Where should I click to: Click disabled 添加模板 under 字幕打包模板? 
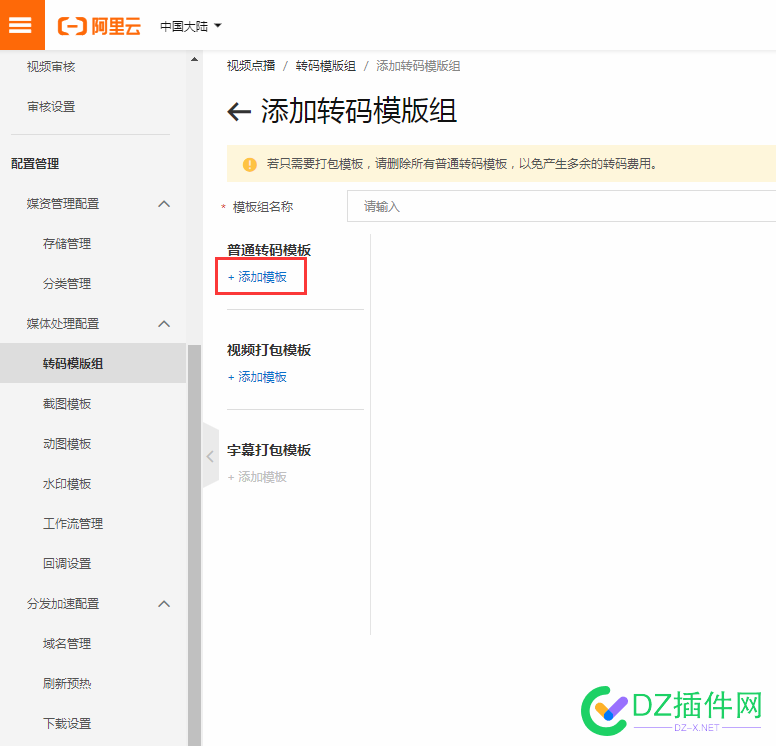[x=257, y=477]
